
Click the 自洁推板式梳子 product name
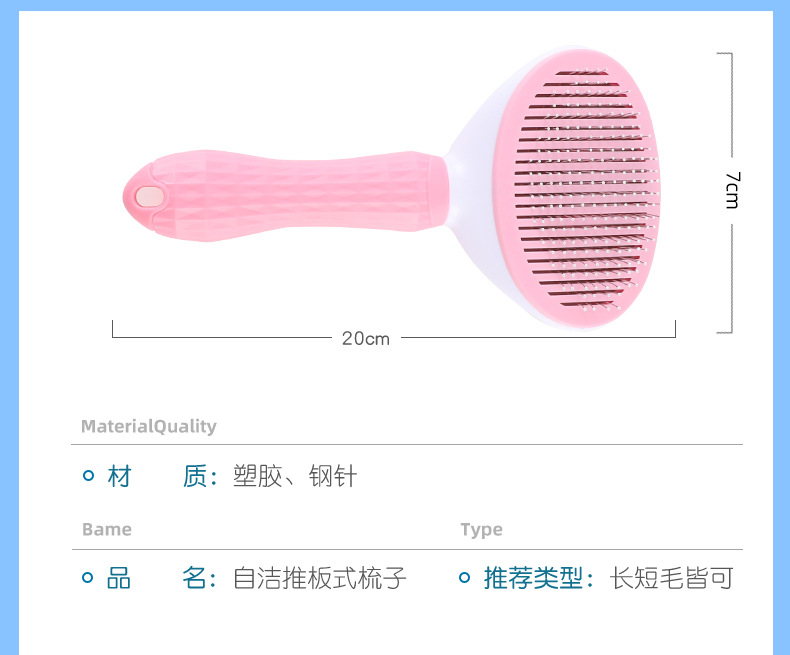pos(319,578)
